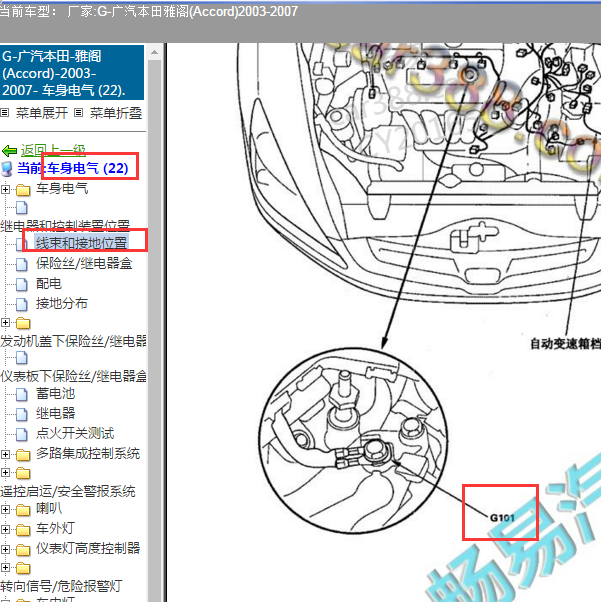Click the current category computer icon
This screenshot has width=601, height=602.
(7, 169)
